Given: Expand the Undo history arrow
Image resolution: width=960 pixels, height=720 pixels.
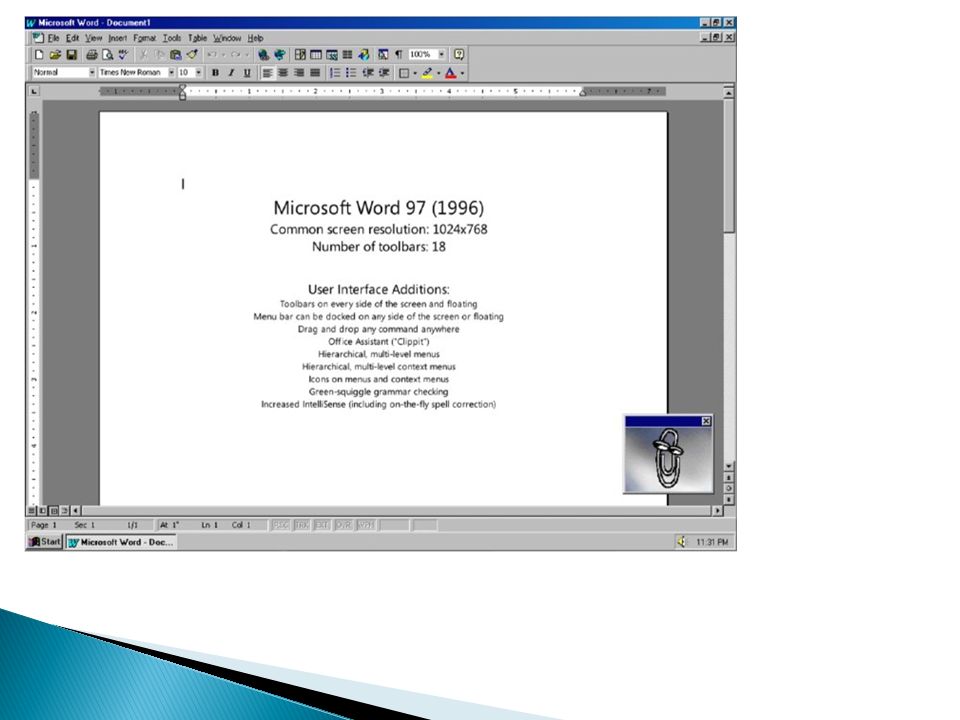Looking at the screenshot, I should (x=223, y=54).
